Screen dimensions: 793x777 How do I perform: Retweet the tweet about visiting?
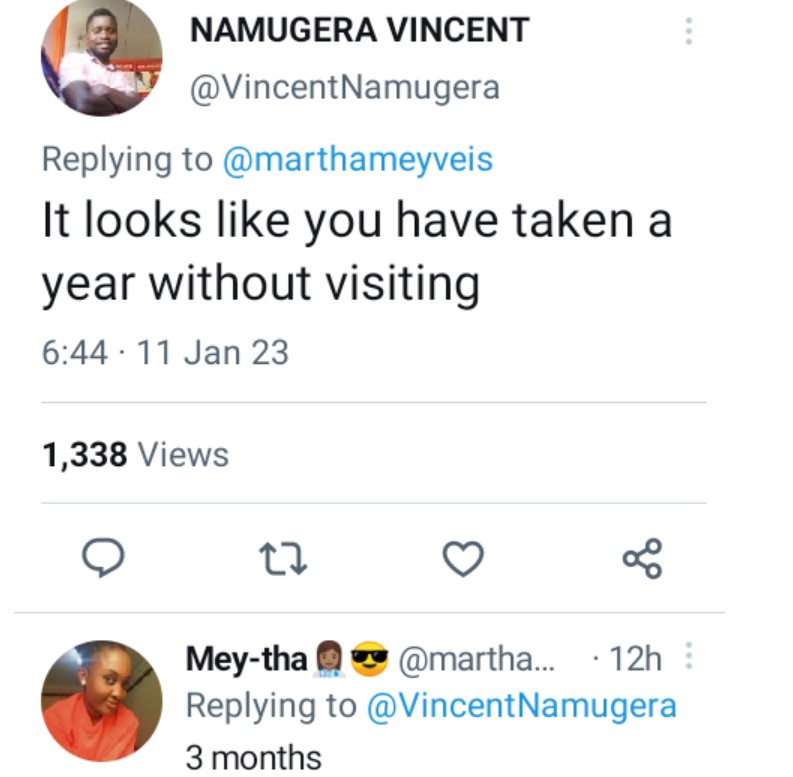[x=284, y=558]
